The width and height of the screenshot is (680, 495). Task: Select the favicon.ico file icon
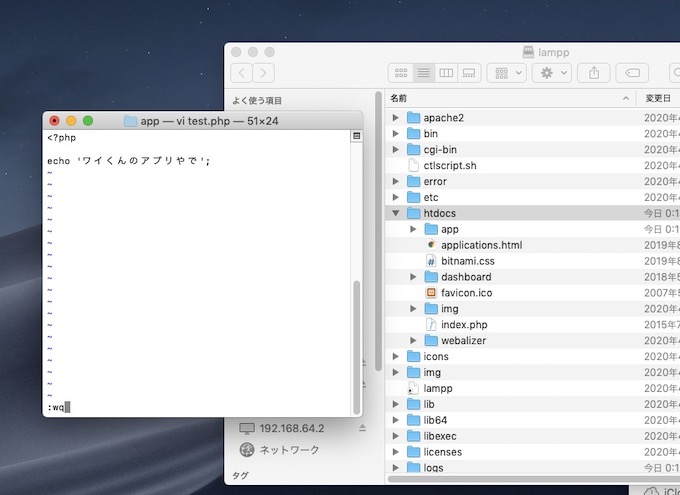431,293
